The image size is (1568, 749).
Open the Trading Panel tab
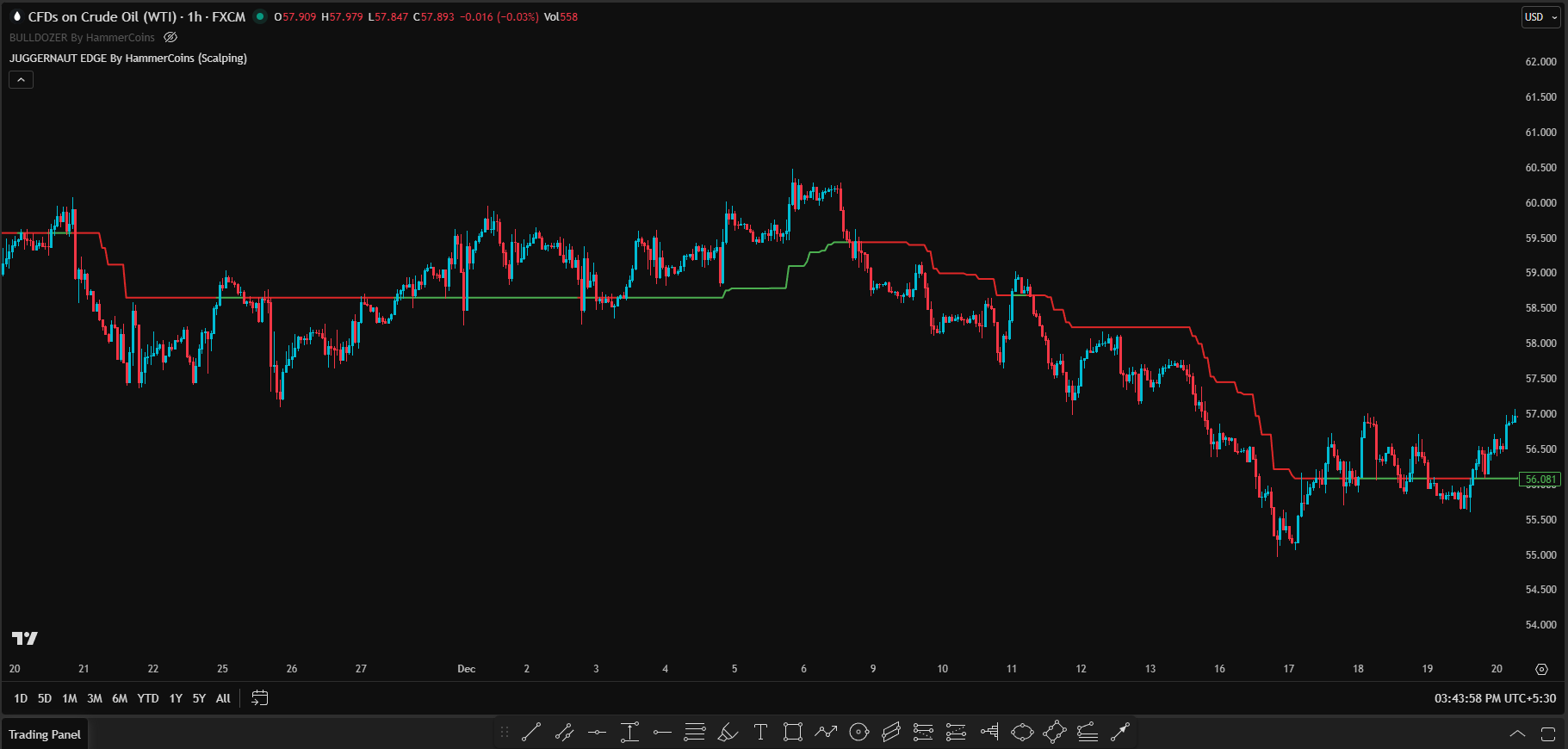click(45, 734)
